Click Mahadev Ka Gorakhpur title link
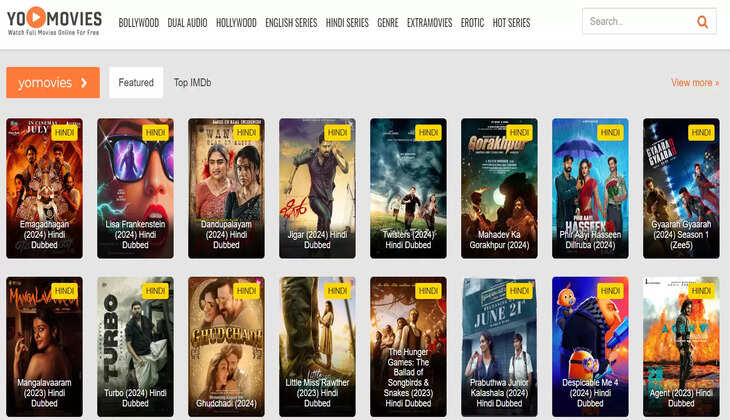730x420 pixels. coord(499,238)
